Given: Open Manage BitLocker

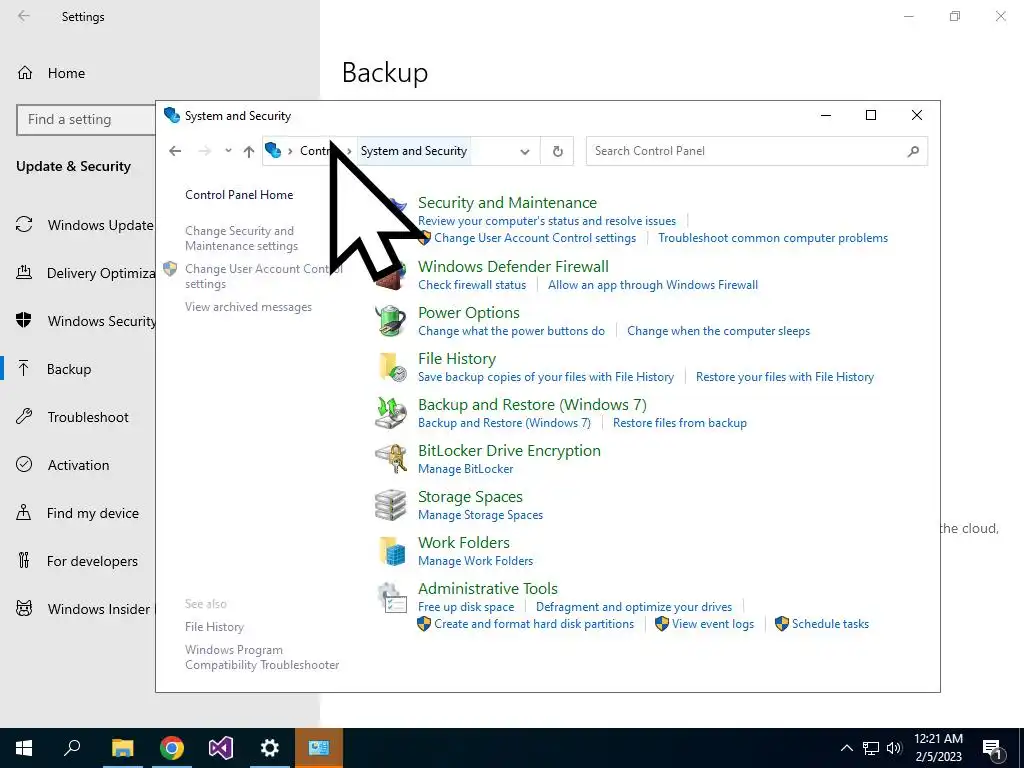Looking at the screenshot, I should click(465, 469).
